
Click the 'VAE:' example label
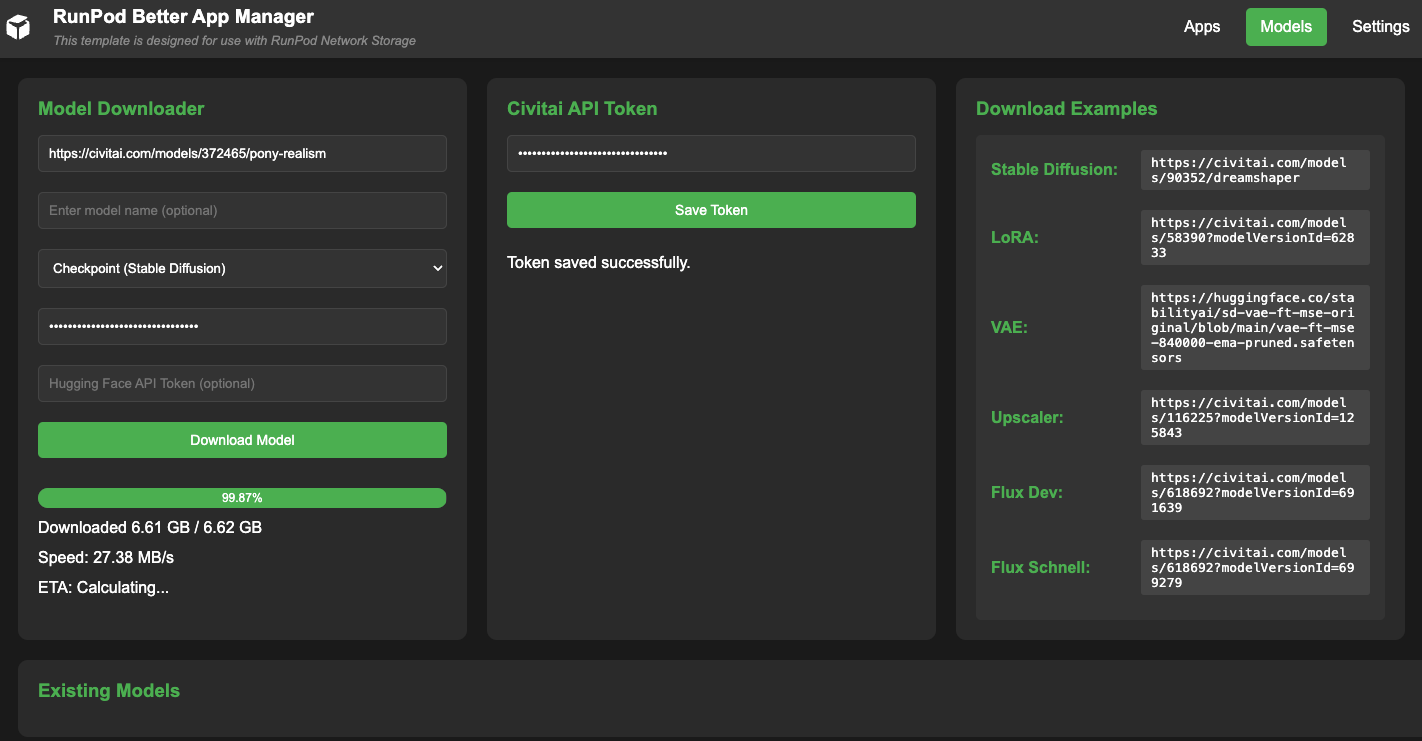click(1010, 328)
